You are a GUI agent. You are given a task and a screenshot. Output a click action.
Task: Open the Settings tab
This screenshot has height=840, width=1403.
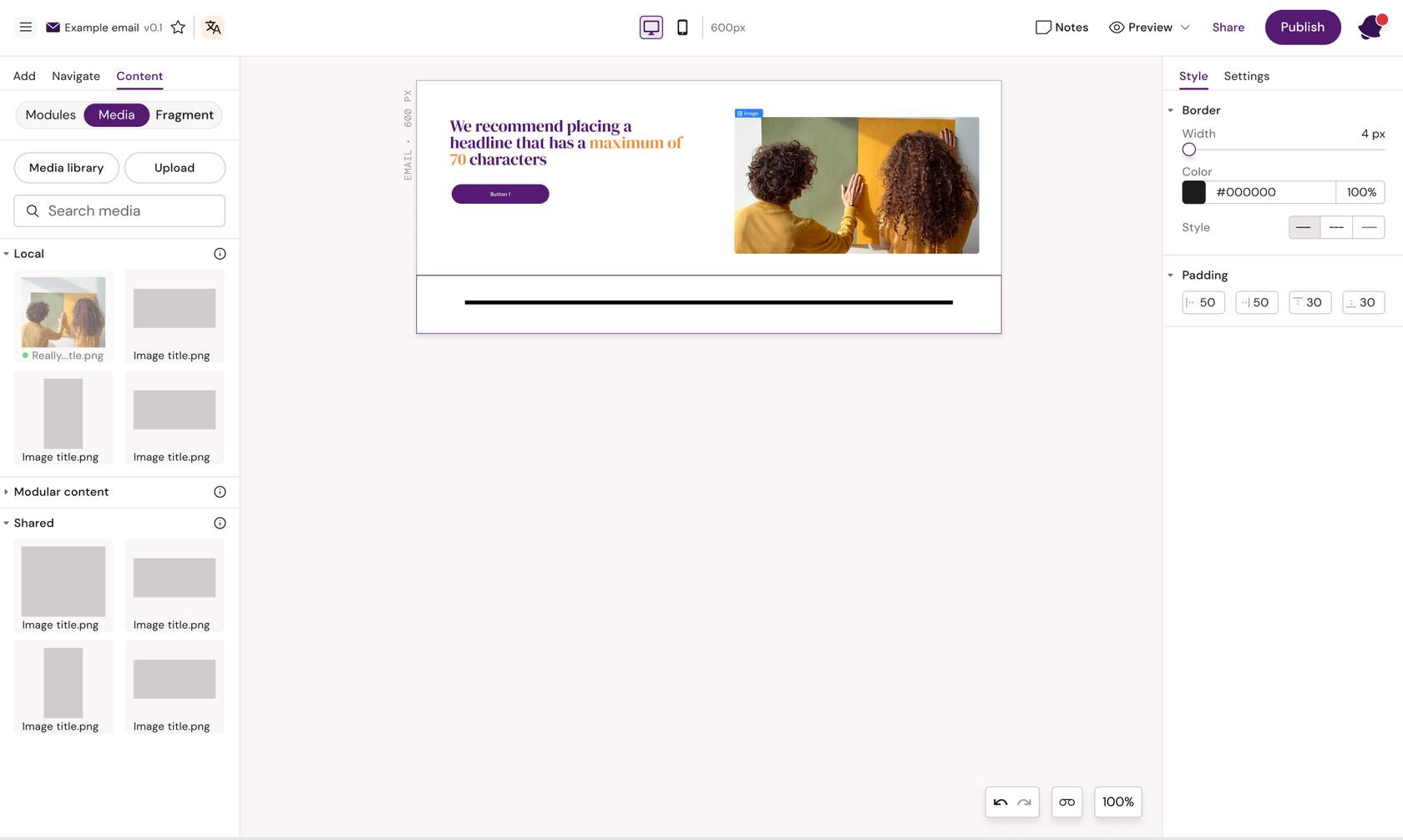tap(1246, 76)
